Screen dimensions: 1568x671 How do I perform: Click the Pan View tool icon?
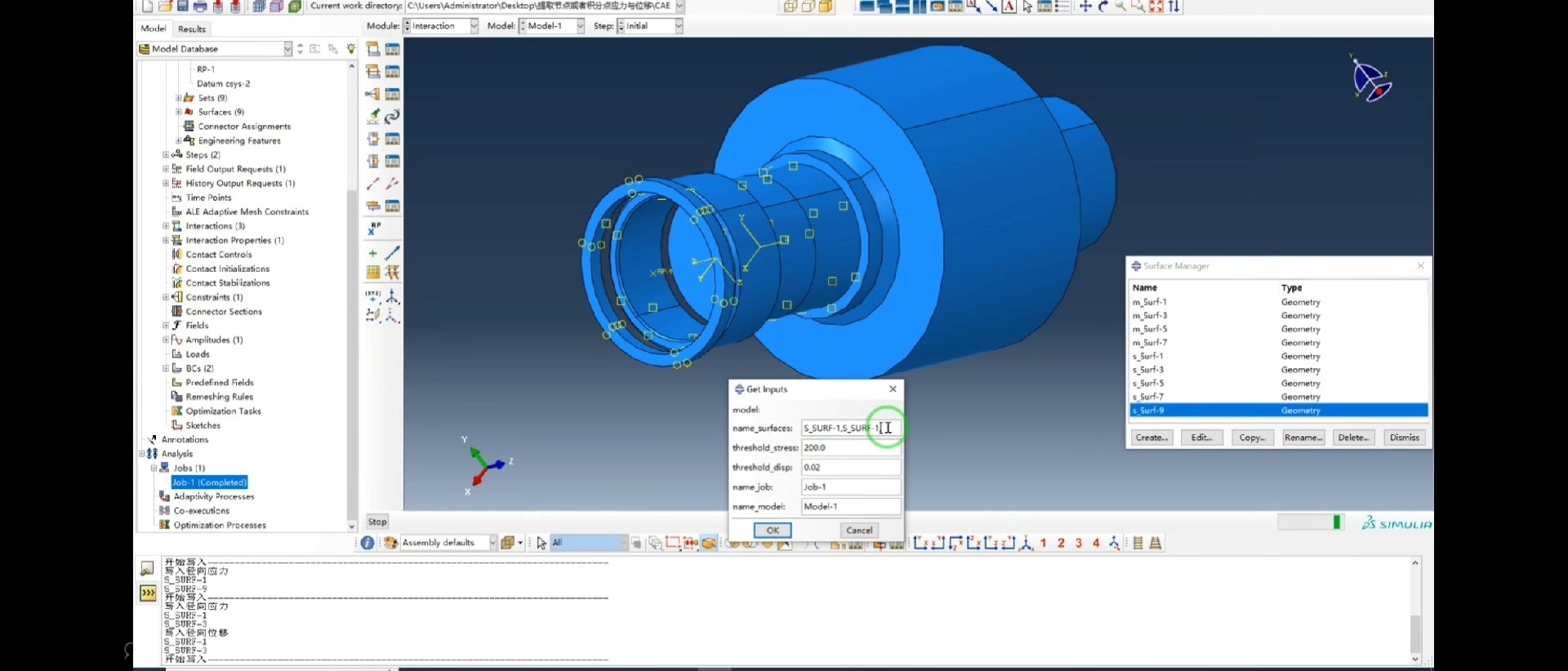[1085, 7]
